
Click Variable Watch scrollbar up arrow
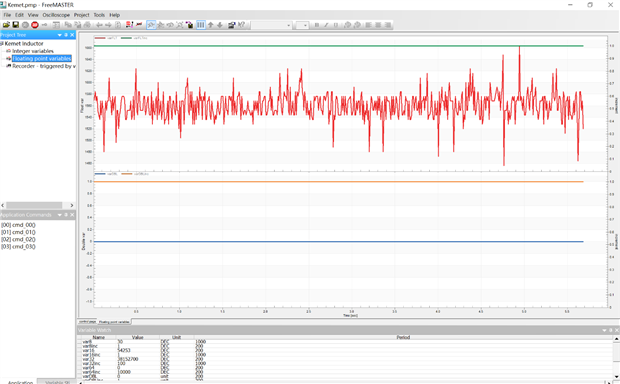(x=616, y=339)
